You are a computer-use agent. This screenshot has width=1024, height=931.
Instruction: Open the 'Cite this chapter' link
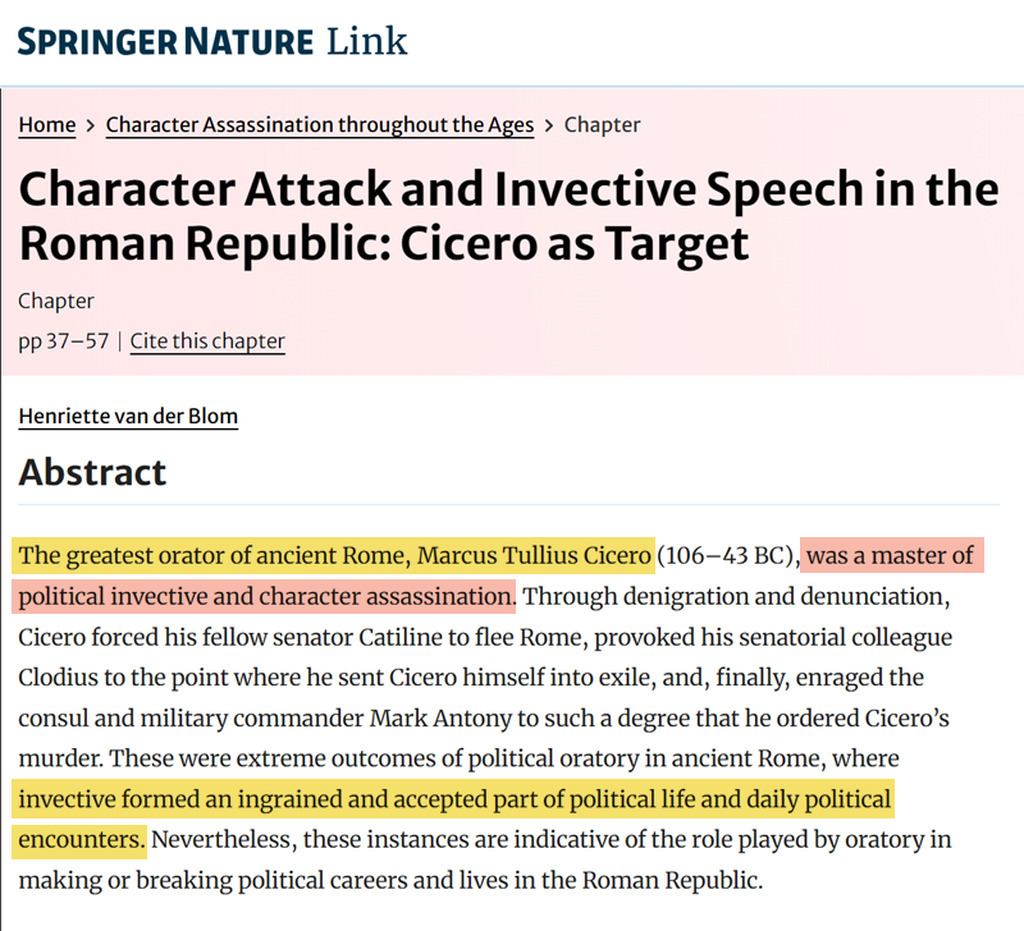pos(208,341)
